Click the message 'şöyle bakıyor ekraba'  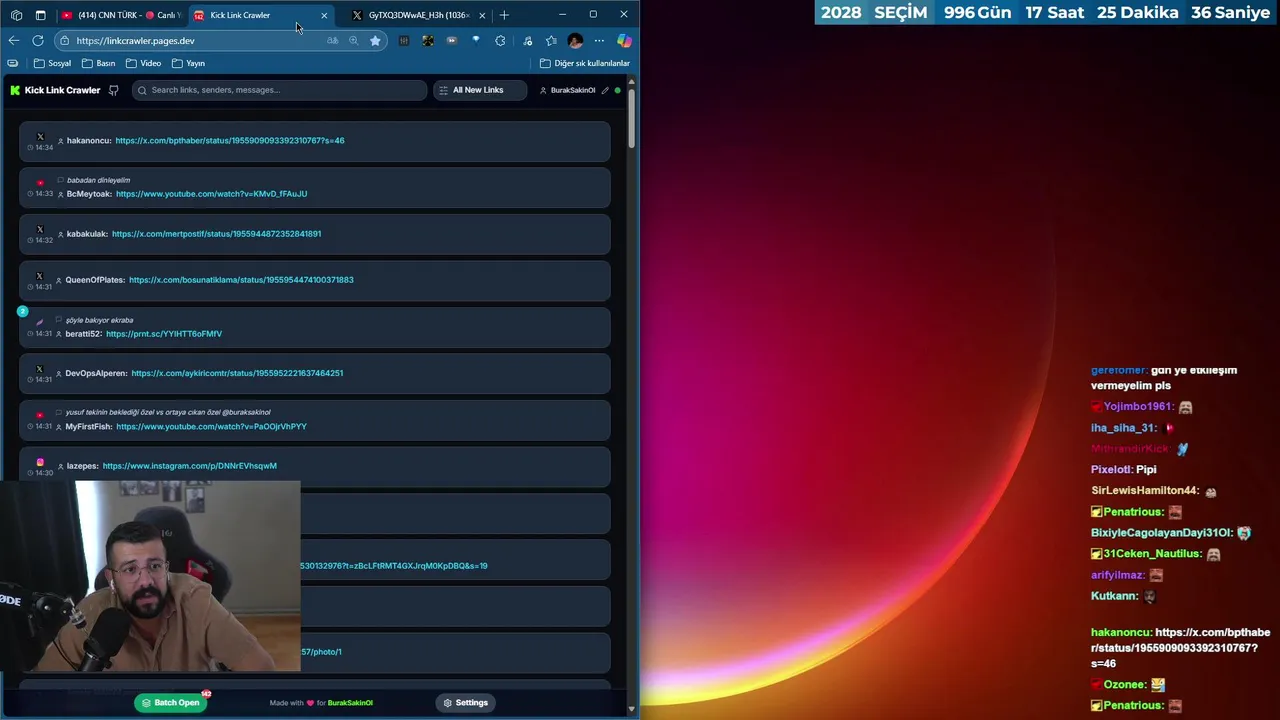click(x=99, y=320)
